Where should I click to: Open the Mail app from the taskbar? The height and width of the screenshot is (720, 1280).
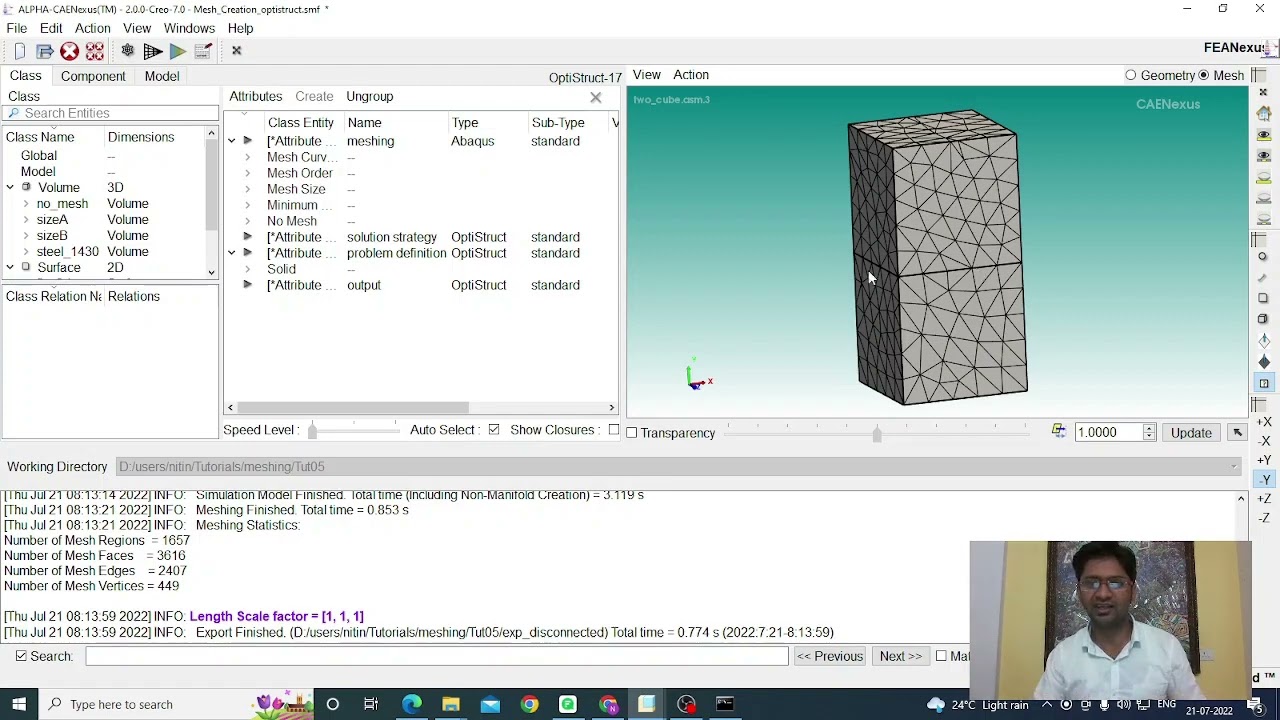pyautogui.click(x=490, y=704)
